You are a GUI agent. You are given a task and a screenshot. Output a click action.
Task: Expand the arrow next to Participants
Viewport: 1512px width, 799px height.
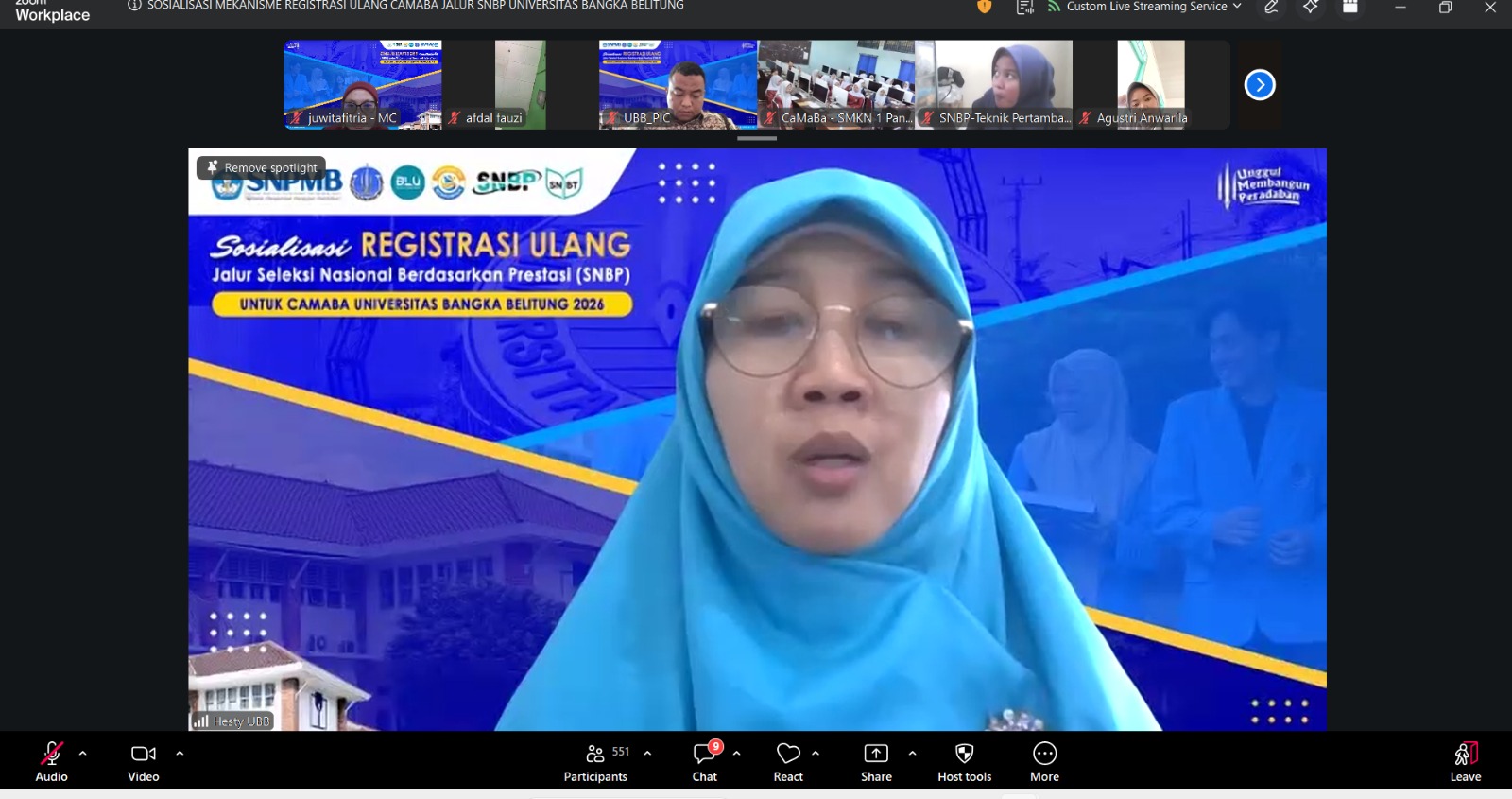coord(647,754)
